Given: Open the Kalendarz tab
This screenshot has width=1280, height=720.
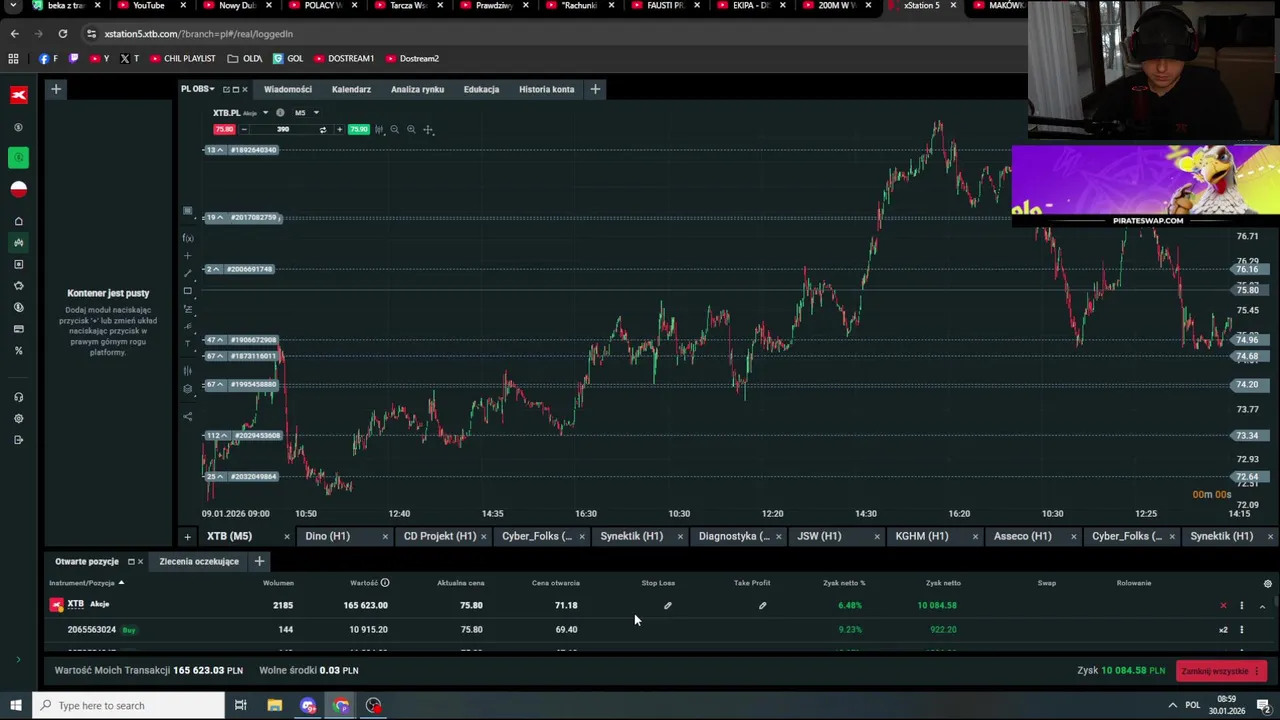Looking at the screenshot, I should click(x=351, y=90).
